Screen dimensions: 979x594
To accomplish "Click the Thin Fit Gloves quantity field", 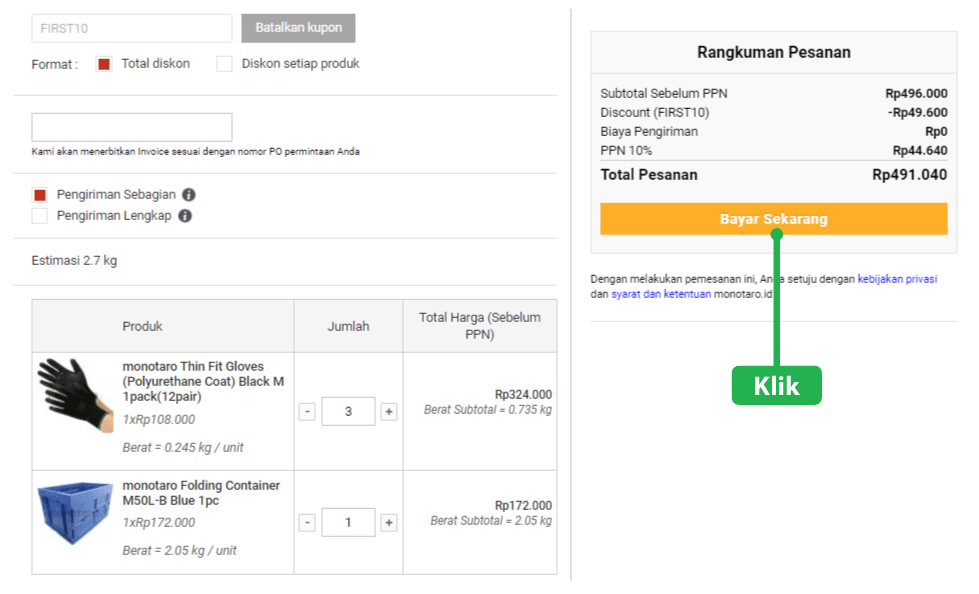I will [348, 411].
